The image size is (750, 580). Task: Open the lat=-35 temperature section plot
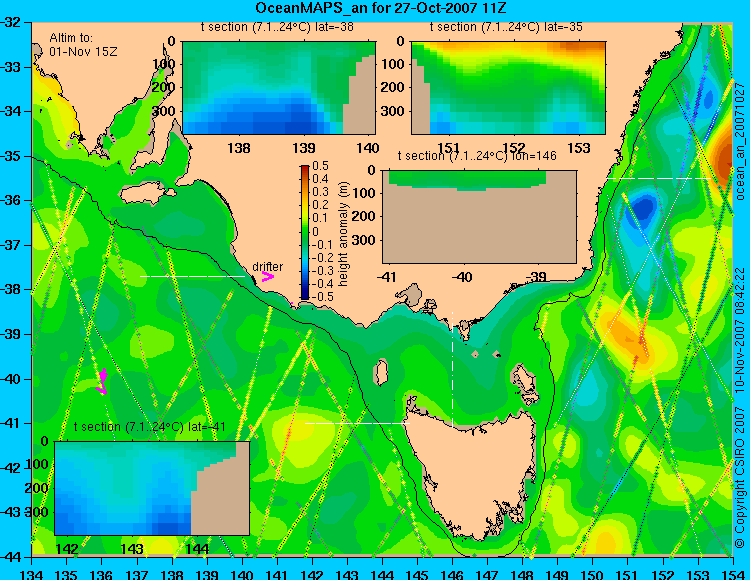tap(508, 88)
